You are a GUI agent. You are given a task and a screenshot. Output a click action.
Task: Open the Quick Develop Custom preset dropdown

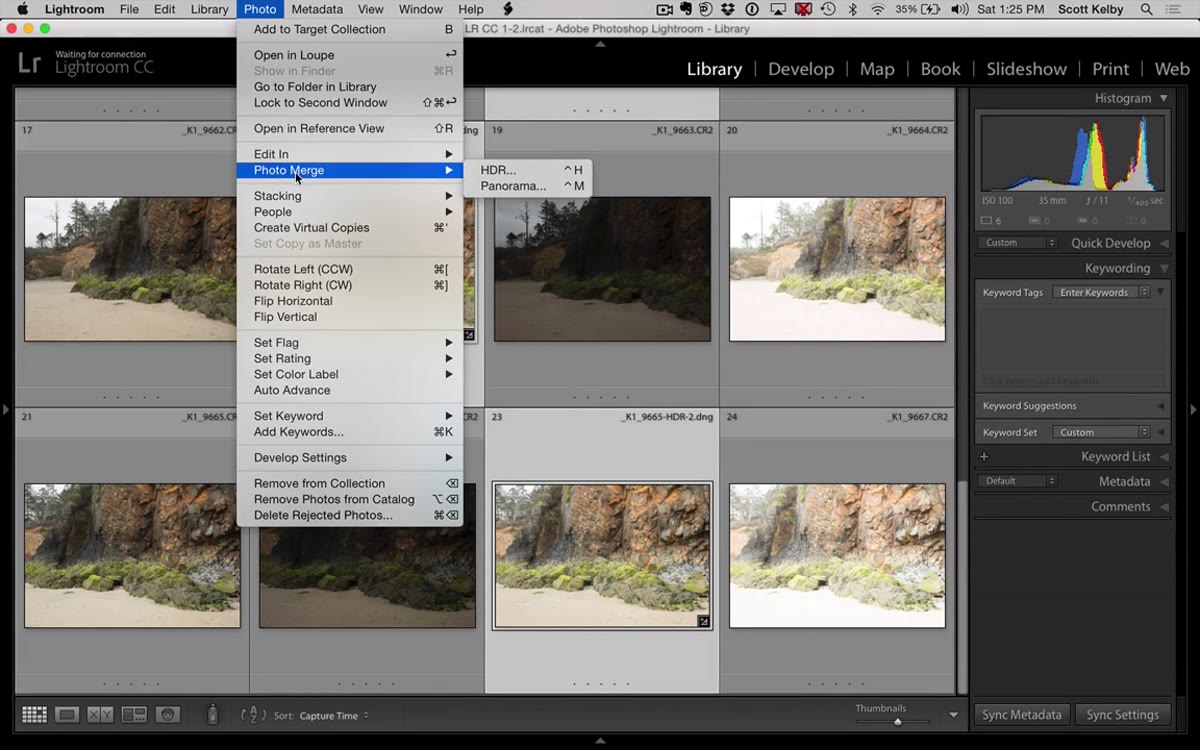click(1018, 243)
